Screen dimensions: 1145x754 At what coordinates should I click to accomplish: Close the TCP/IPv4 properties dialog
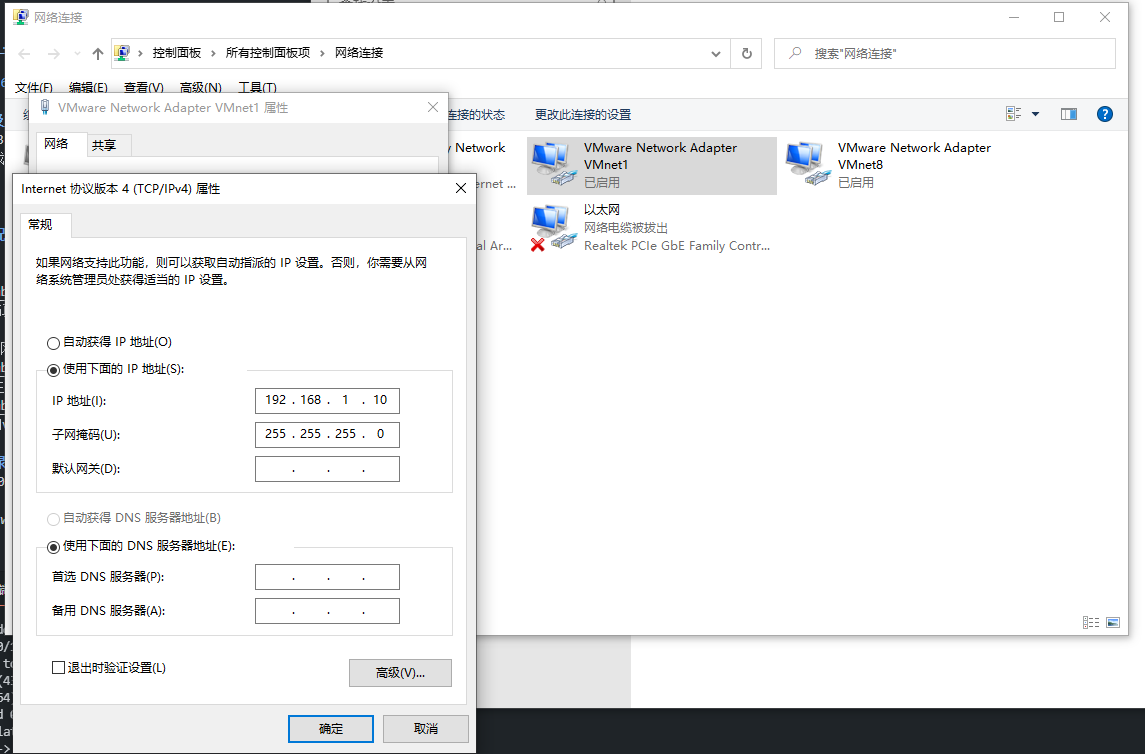point(461,188)
